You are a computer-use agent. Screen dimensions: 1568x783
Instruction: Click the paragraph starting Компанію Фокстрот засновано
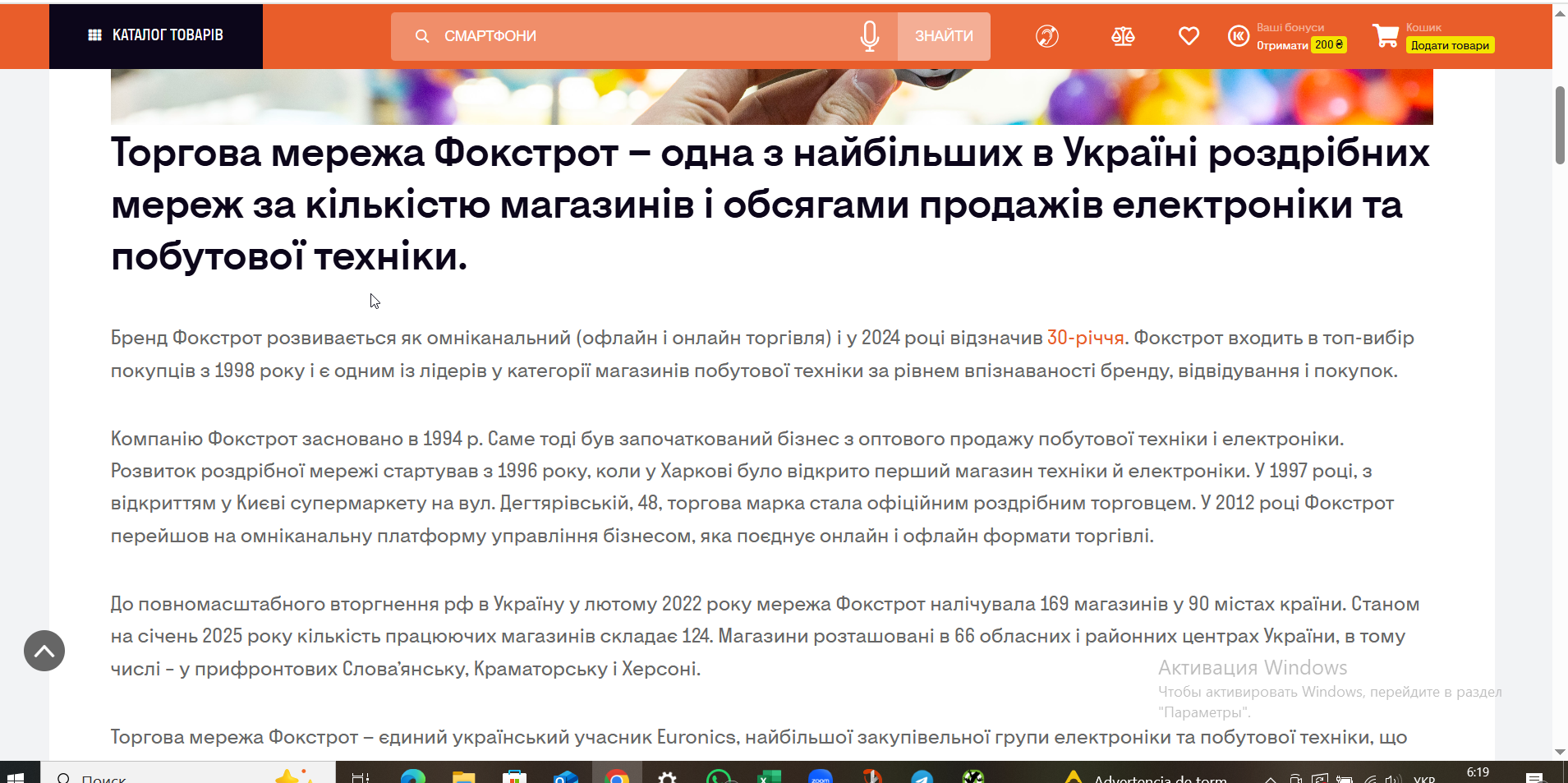[752, 487]
